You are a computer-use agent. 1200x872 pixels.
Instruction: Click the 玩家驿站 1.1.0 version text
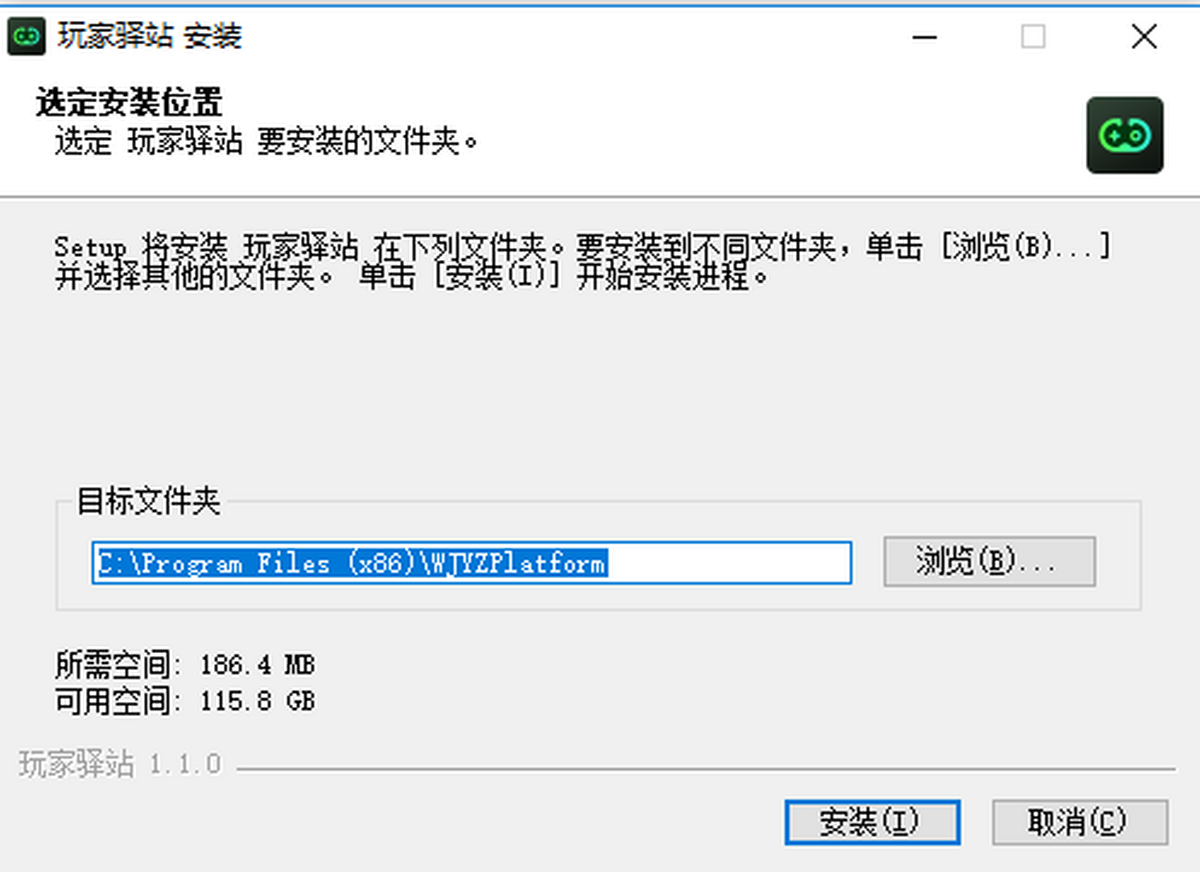click(119, 765)
